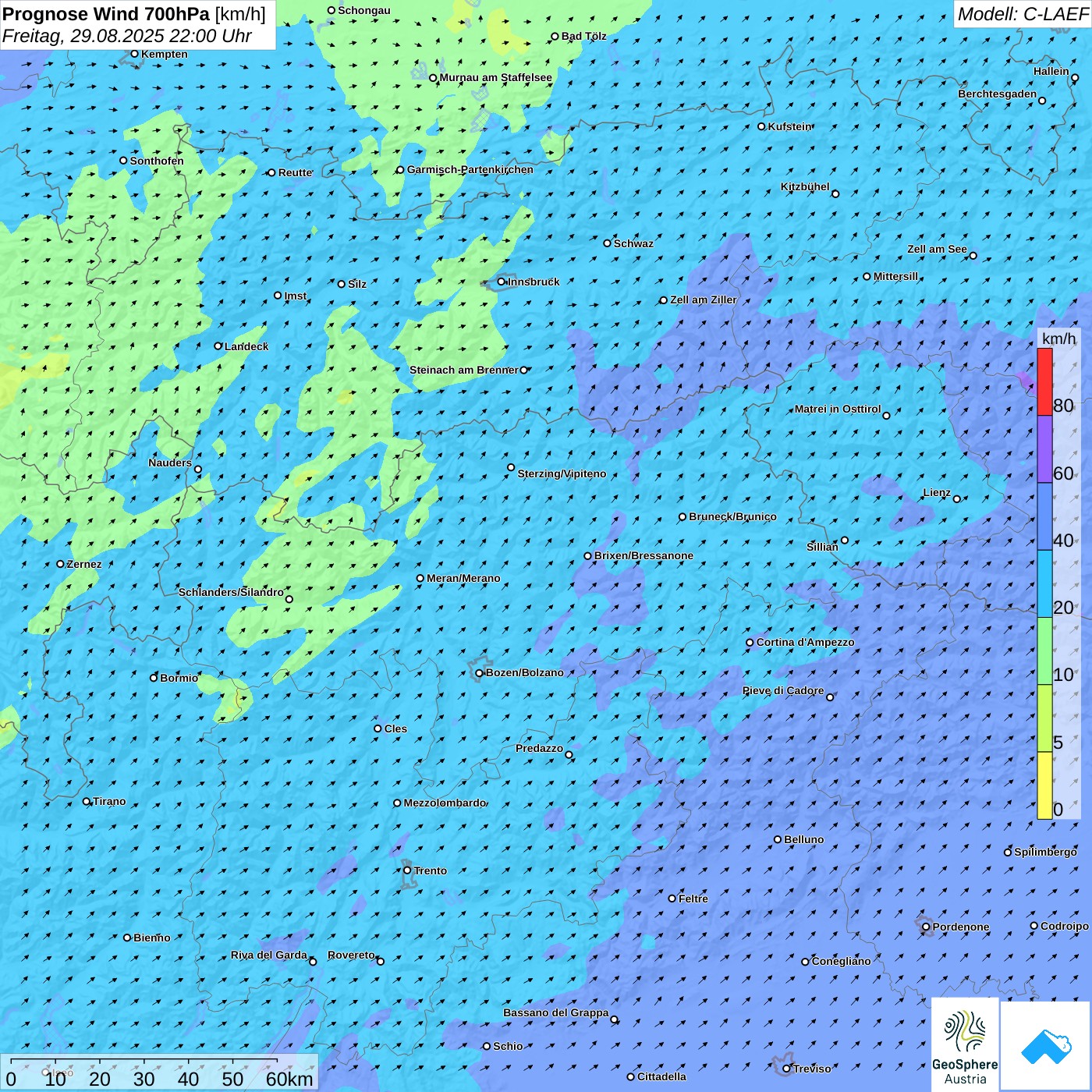Click the Kempten location dot
The width and height of the screenshot is (1092, 1092).
coord(135,54)
